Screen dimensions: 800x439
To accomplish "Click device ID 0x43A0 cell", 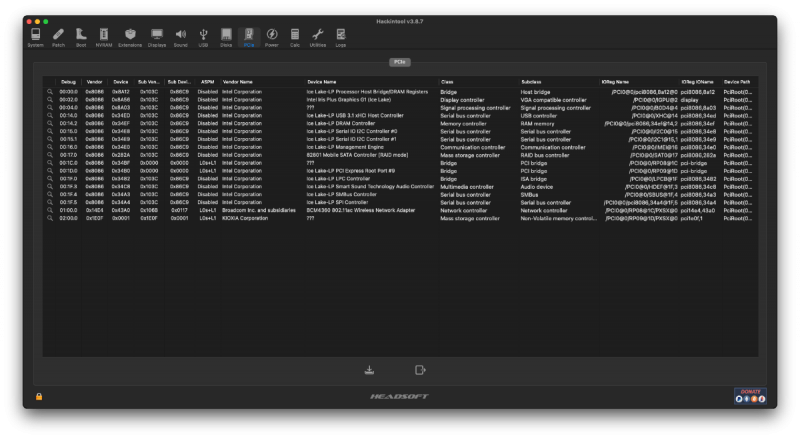I will pos(121,210).
